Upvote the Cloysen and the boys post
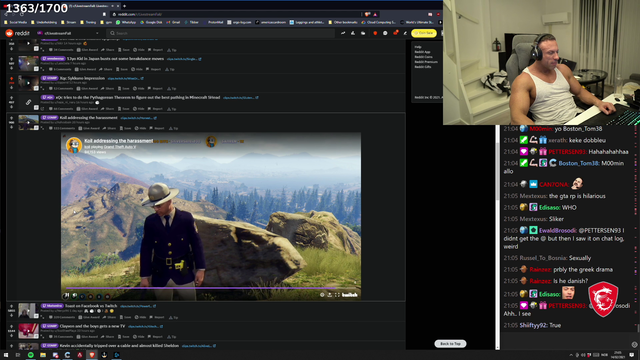 point(11,326)
